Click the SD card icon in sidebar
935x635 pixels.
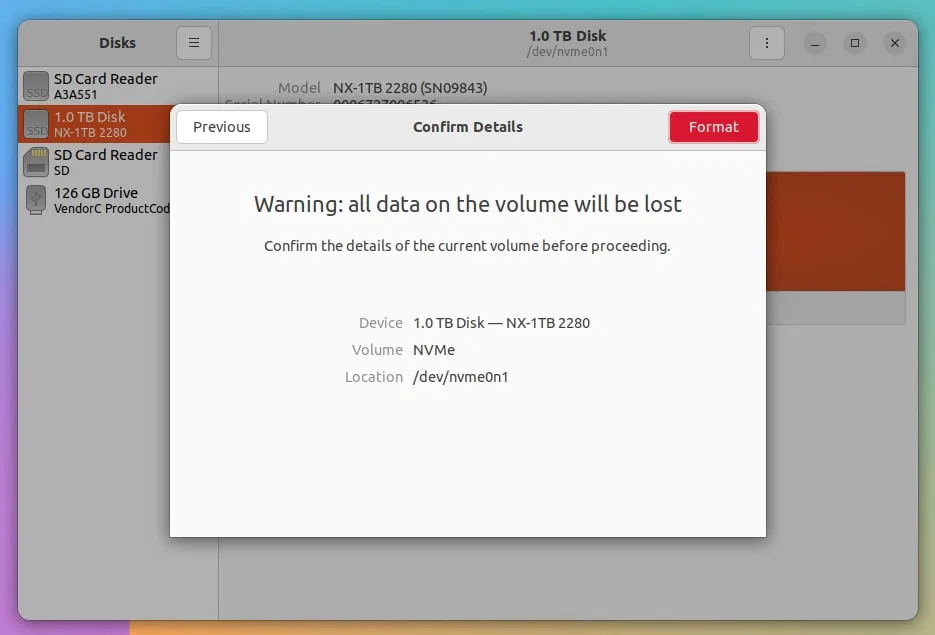click(x=36, y=162)
